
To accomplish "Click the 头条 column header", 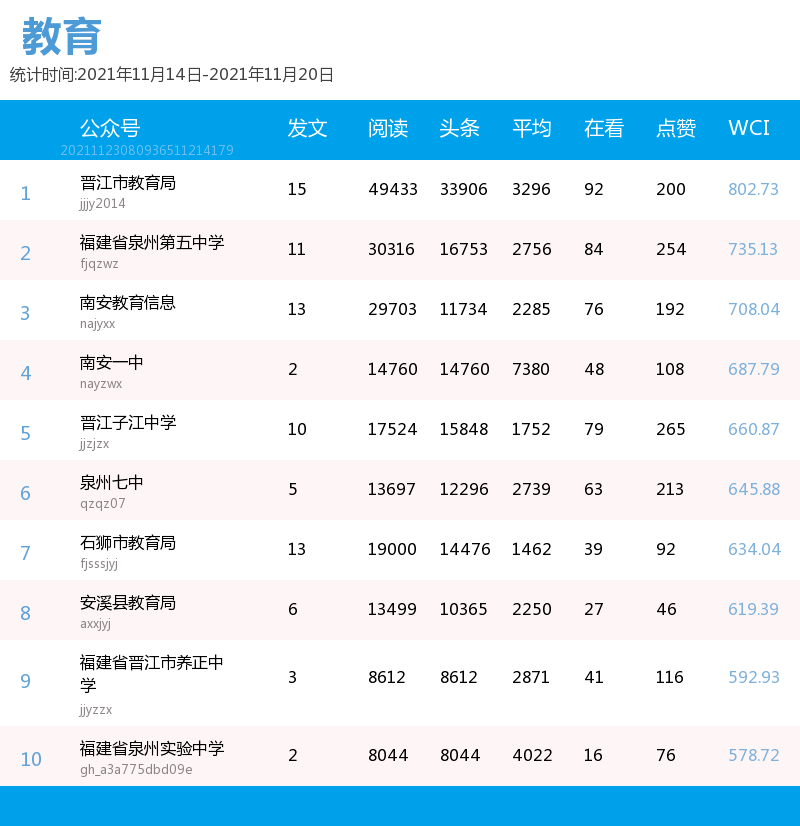I will (x=460, y=128).
